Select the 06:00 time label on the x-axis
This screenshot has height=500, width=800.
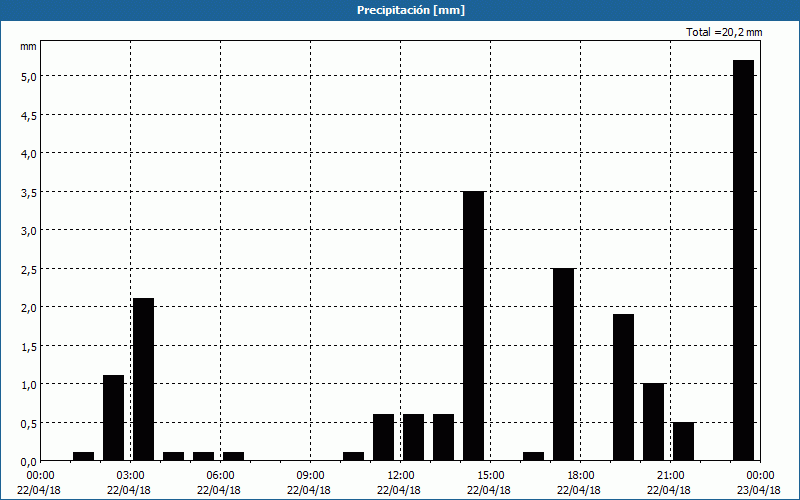point(220,476)
